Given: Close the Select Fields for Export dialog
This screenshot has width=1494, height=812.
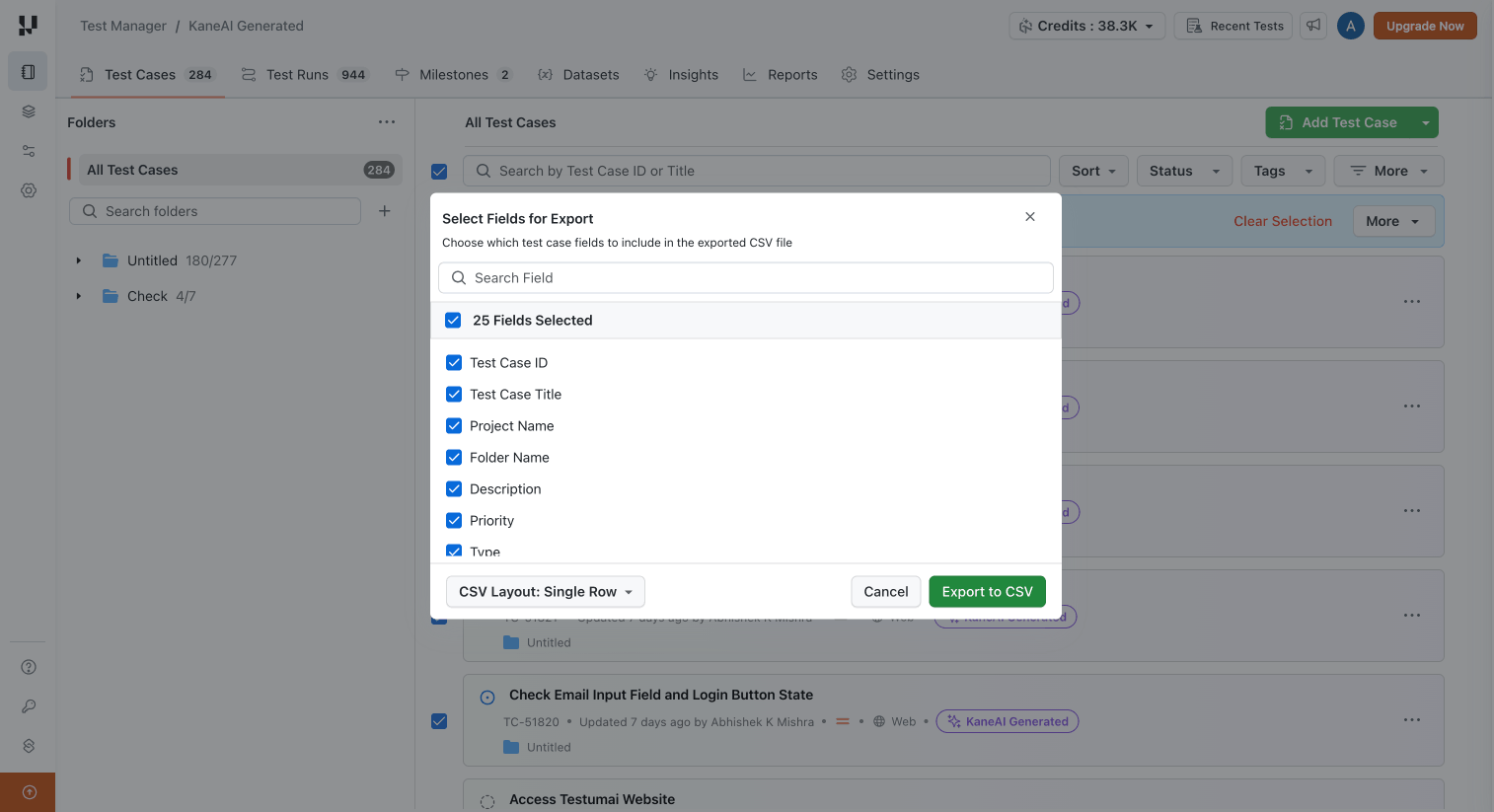Looking at the screenshot, I should pos(1030,217).
